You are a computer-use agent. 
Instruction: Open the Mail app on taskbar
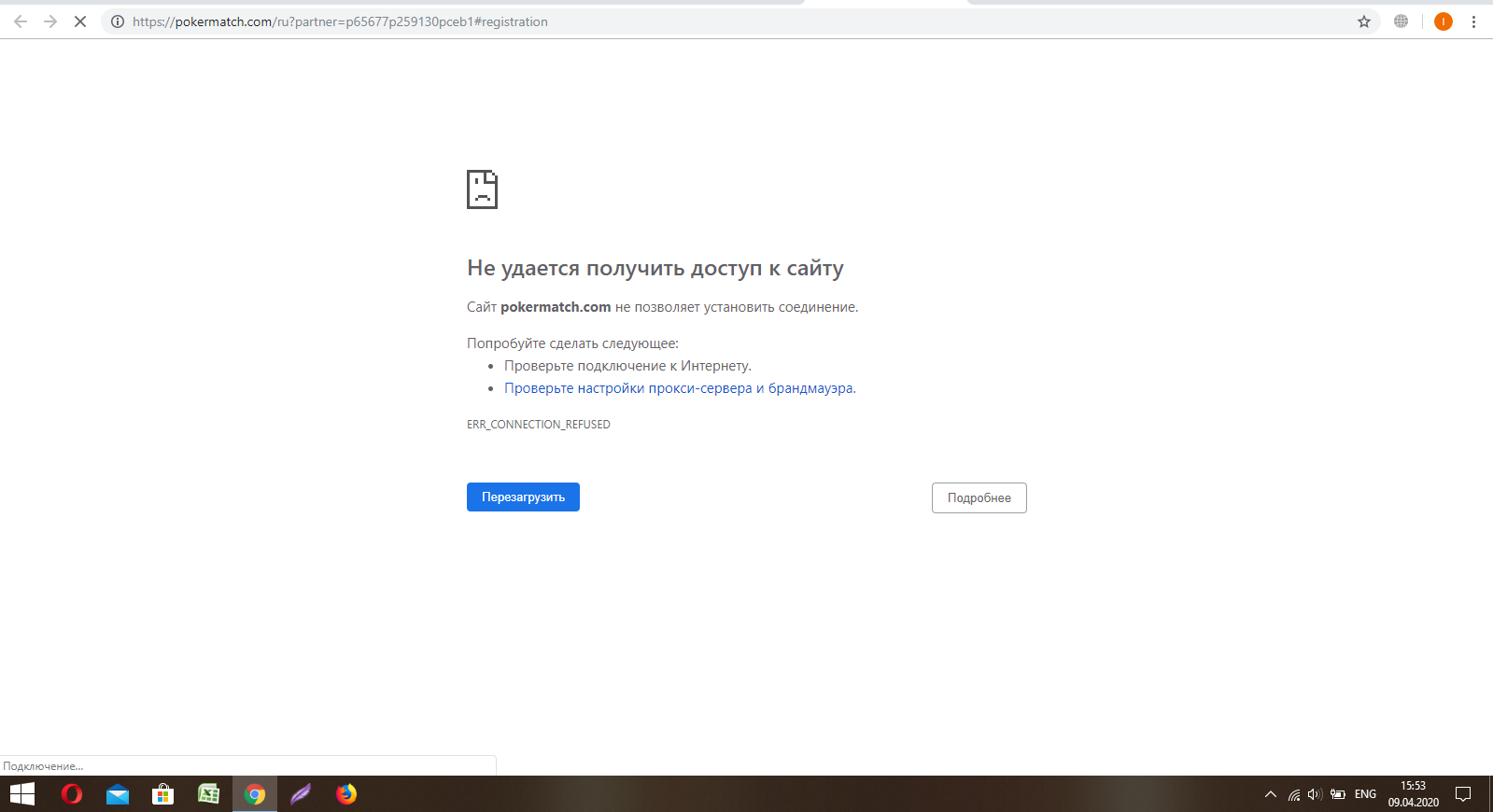coord(118,794)
